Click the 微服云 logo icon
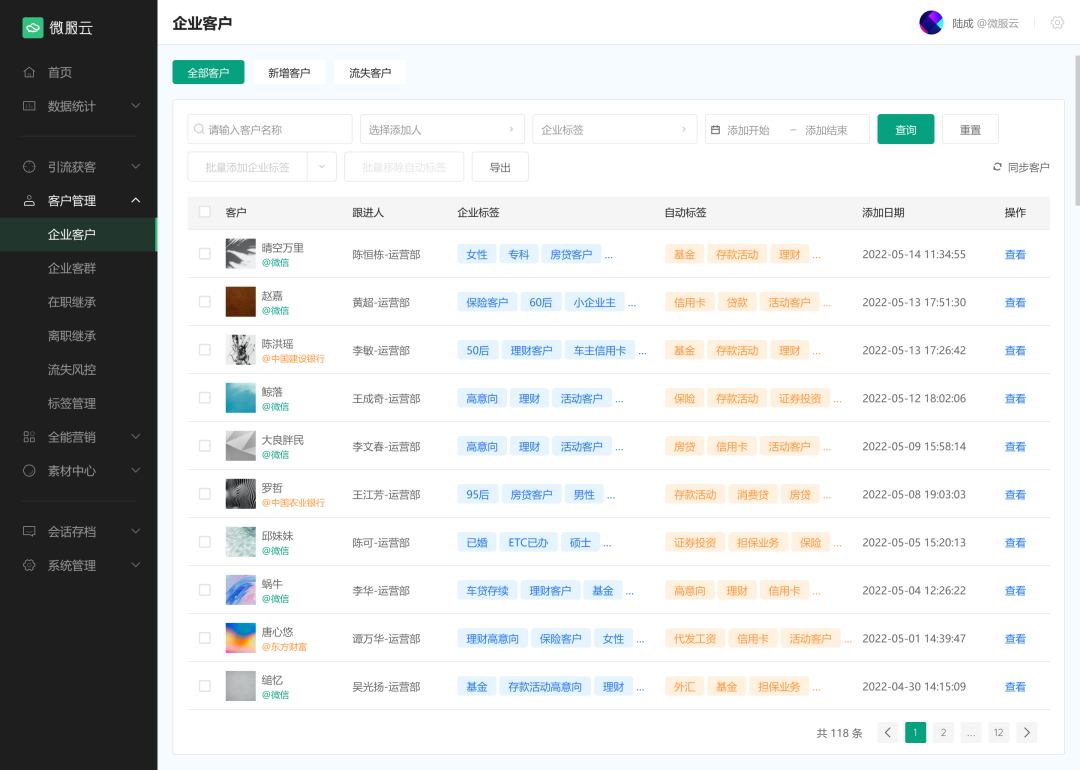 [x=33, y=28]
